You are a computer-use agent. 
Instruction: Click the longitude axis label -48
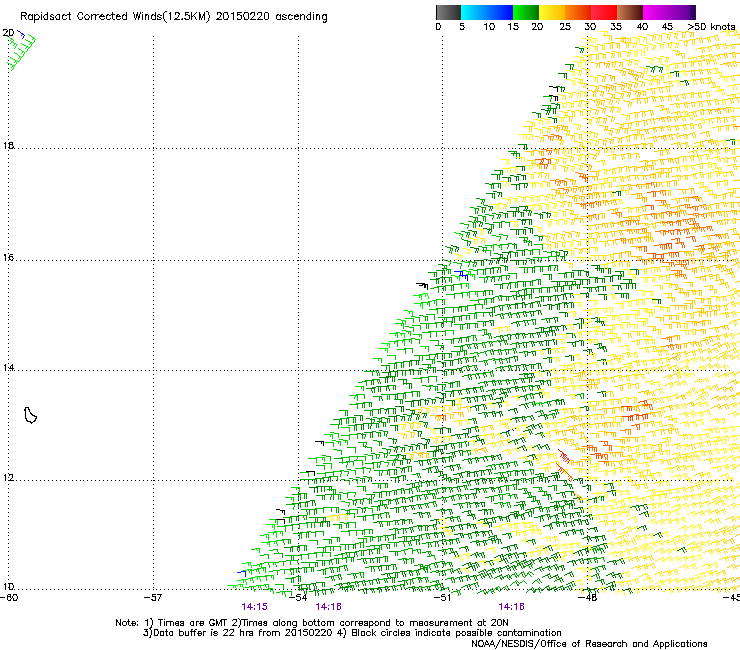588,598
